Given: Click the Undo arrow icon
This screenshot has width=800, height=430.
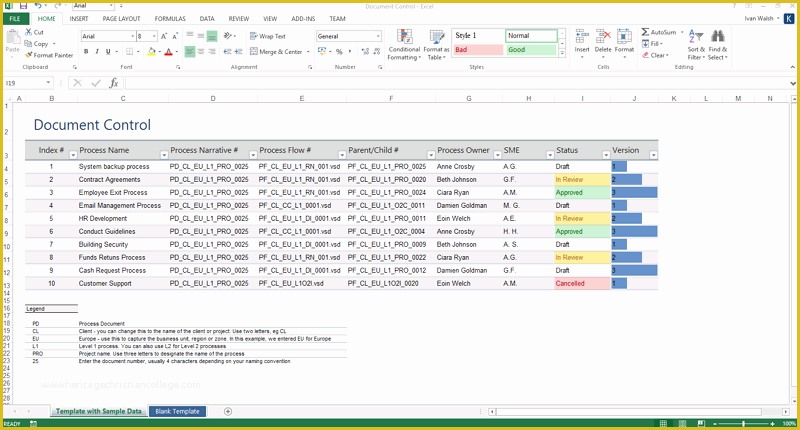Looking at the screenshot, I should point(39,6).
